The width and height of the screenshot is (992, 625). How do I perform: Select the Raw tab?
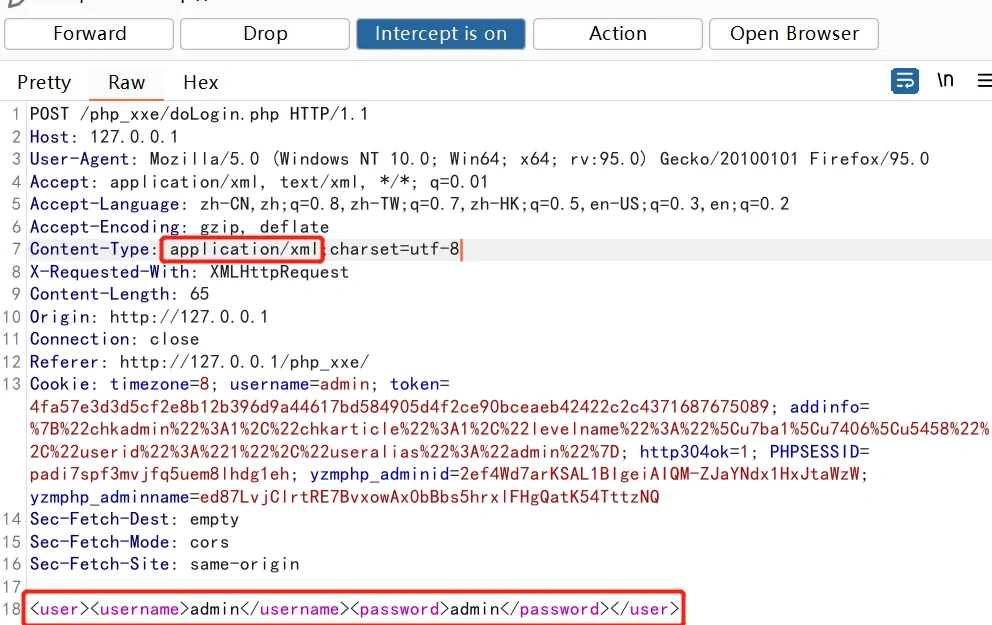click(x=127, y=82)
